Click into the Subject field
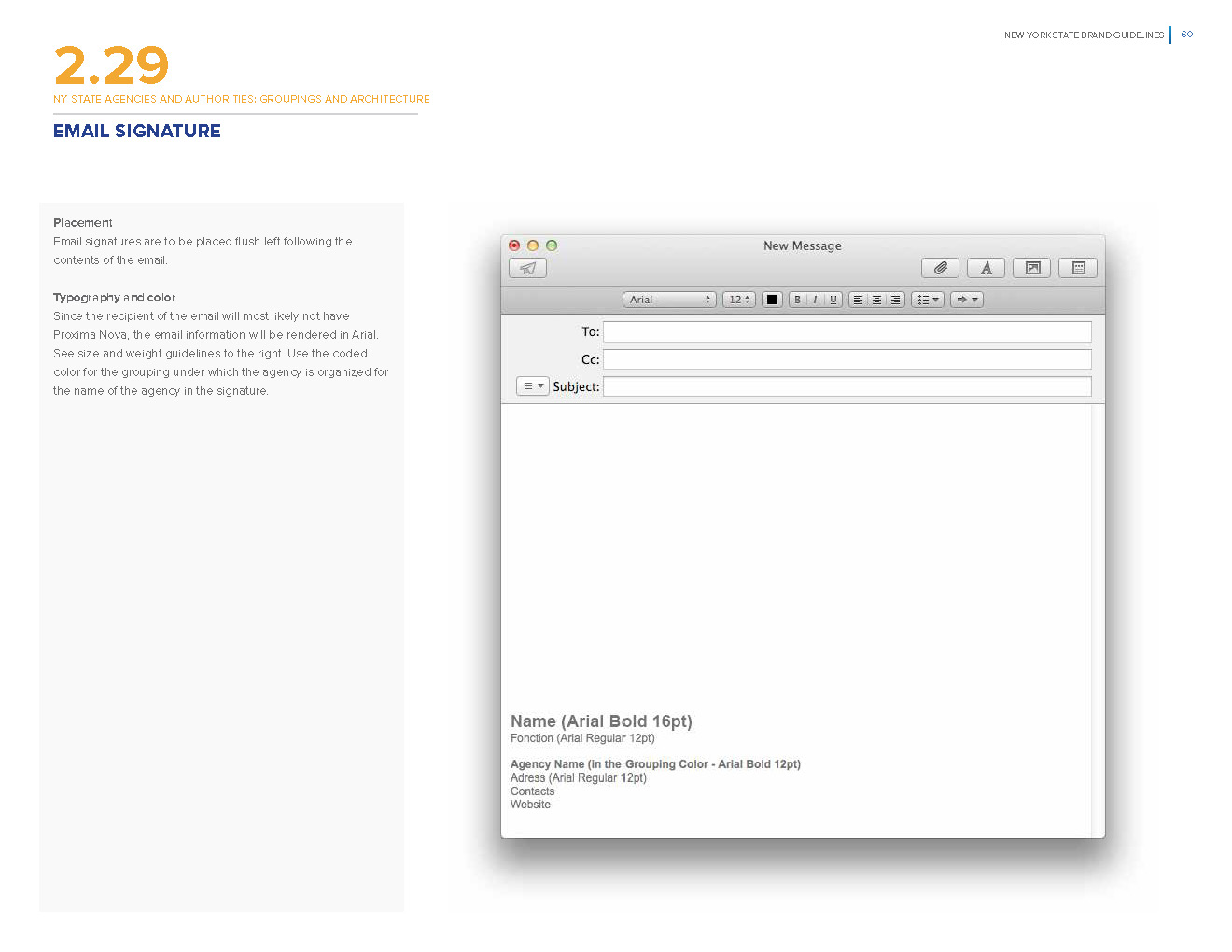The width and height of the screenshot is (1232, 952). point(847,386)
